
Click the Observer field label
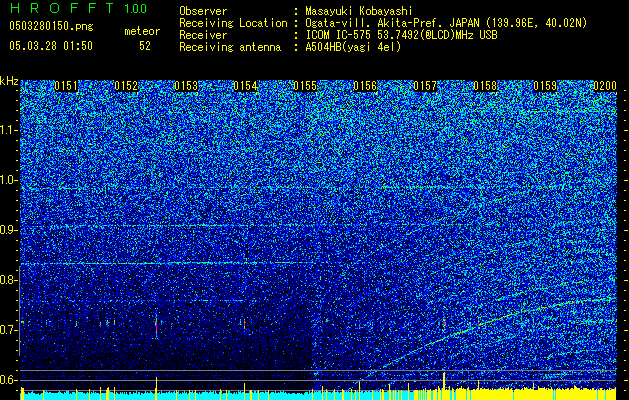203,11
